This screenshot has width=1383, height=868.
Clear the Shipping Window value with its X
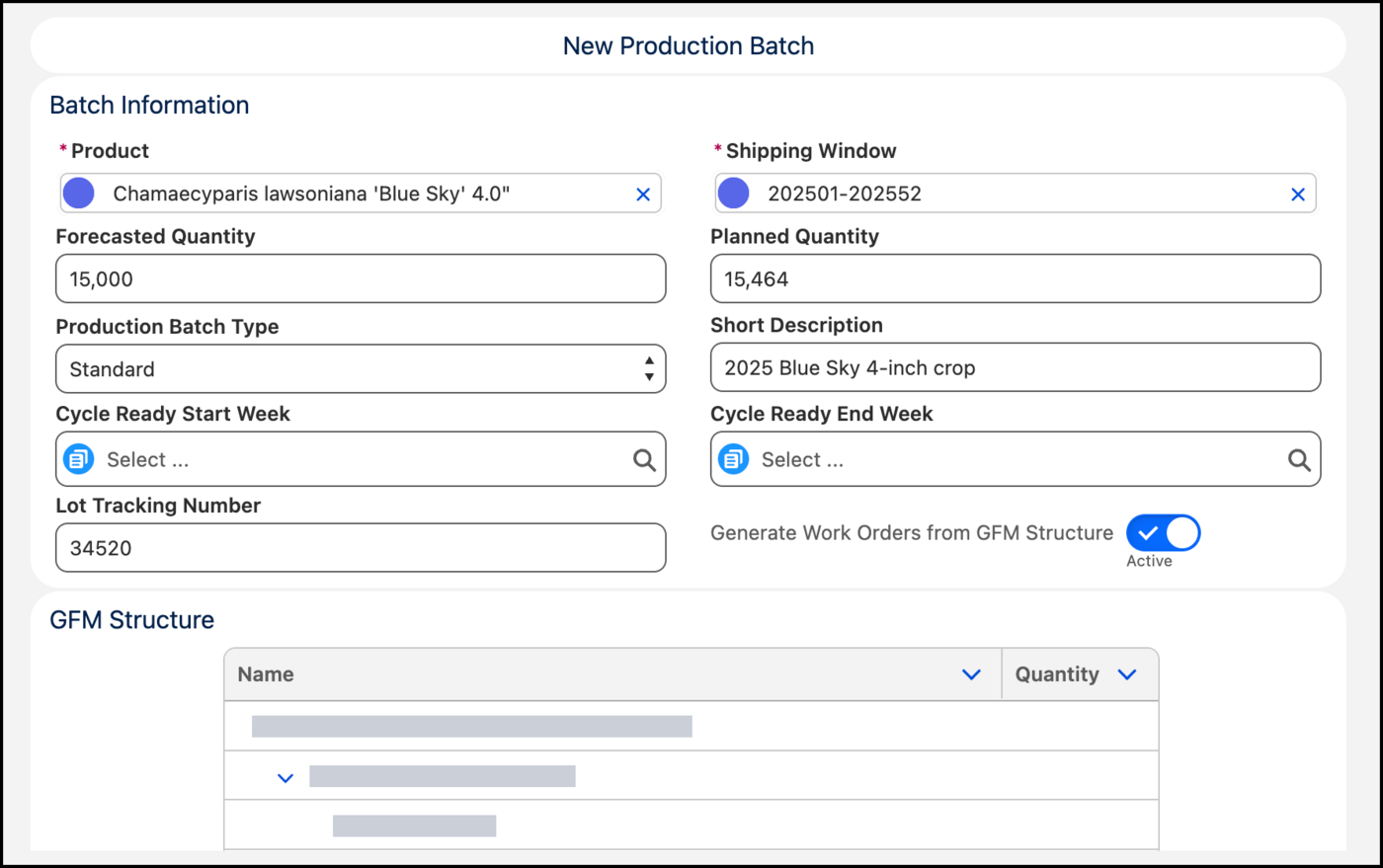[1298, 195]
